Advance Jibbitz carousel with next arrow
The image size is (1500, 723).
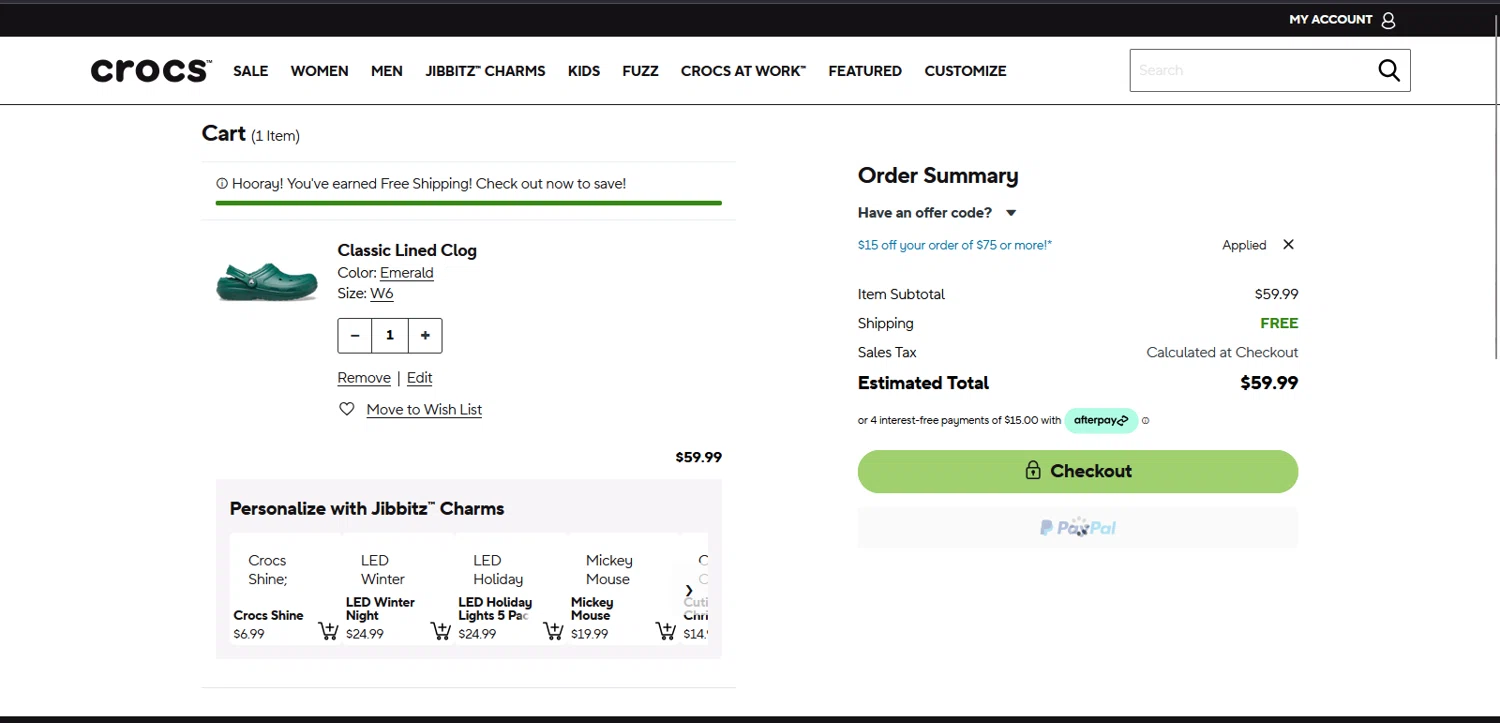(x=689, y=590)
